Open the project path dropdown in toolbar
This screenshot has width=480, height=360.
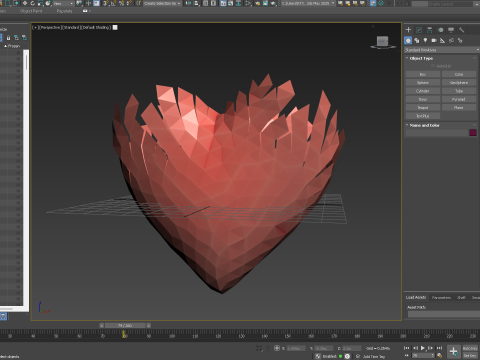pos(308,3)
